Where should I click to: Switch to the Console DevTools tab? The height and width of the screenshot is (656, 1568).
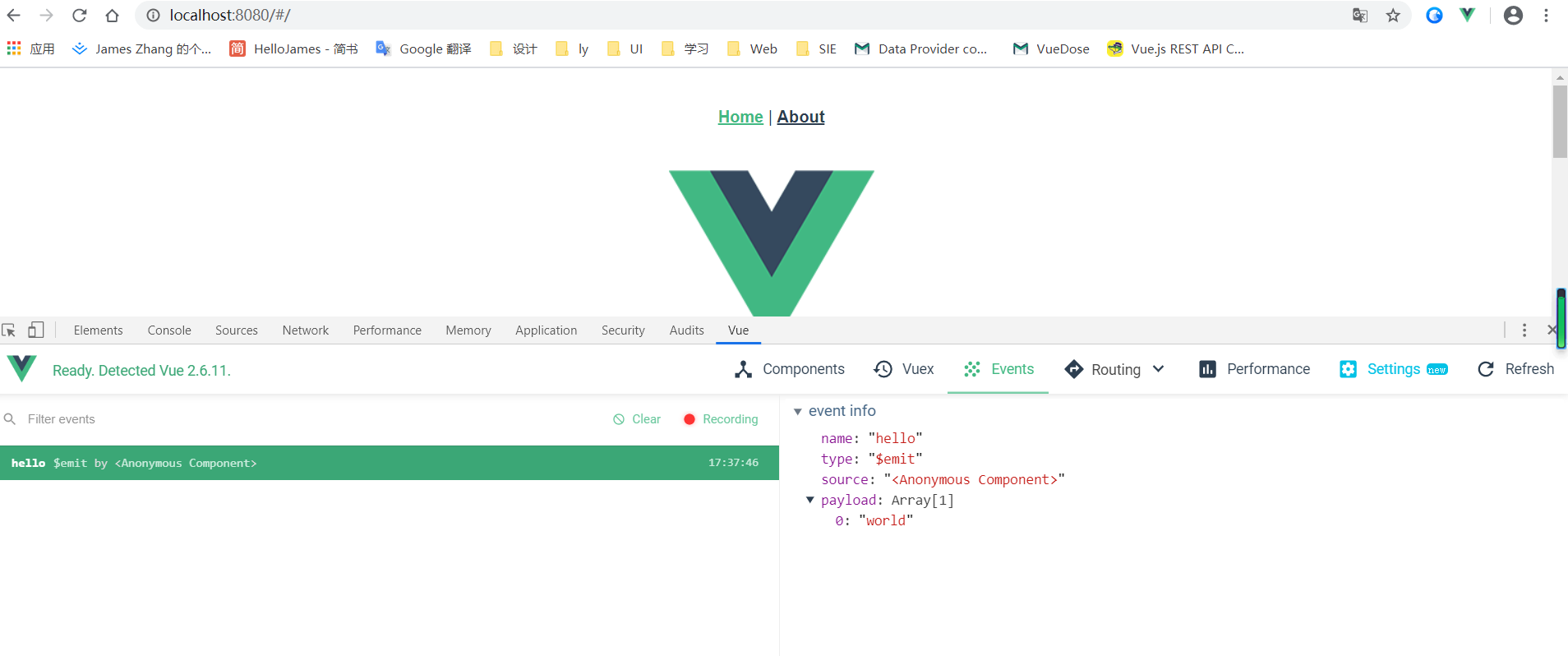point(169,330)
